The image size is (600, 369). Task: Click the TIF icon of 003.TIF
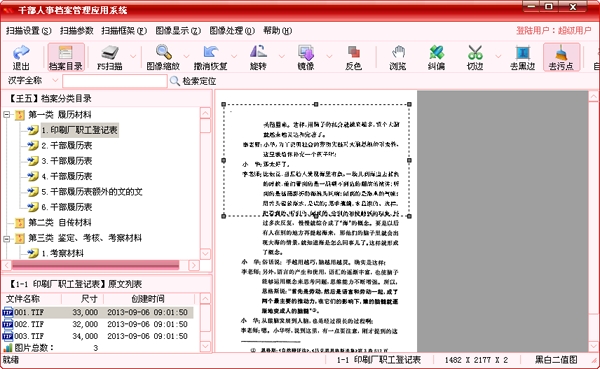click(8, 336)
